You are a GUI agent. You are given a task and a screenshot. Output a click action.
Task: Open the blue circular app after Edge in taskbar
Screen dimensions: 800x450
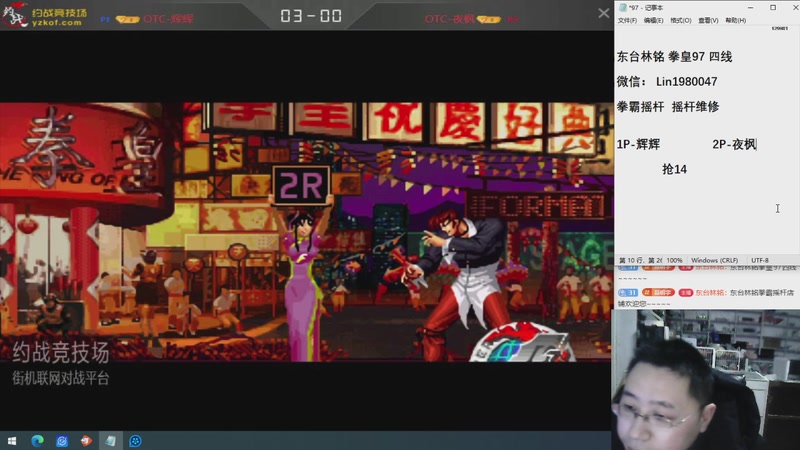pos(62,441)
